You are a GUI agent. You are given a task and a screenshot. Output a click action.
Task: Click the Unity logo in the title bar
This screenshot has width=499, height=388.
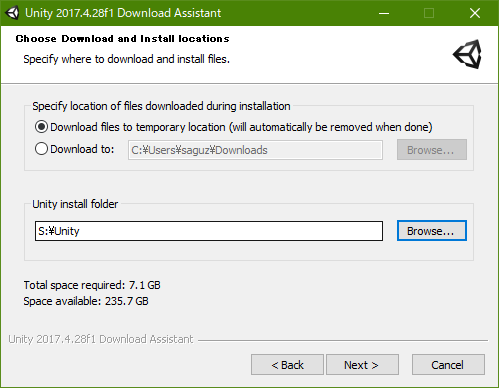pyautogui.click(x=12, y=13)
